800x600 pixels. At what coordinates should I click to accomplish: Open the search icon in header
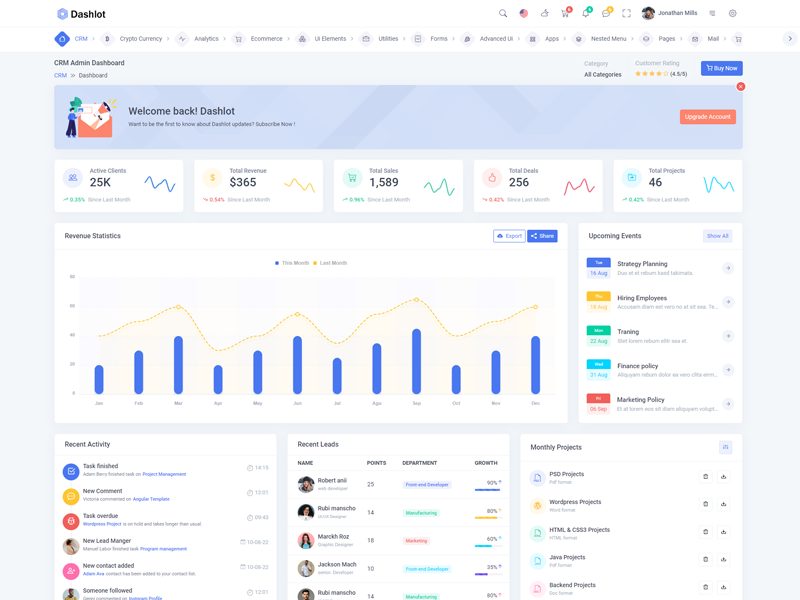pyautogui.click(x=503, y=14)
